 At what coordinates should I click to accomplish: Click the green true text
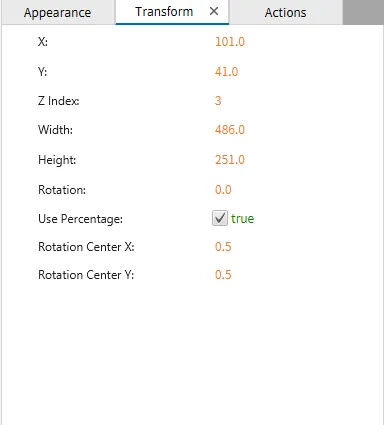point(242,219)
